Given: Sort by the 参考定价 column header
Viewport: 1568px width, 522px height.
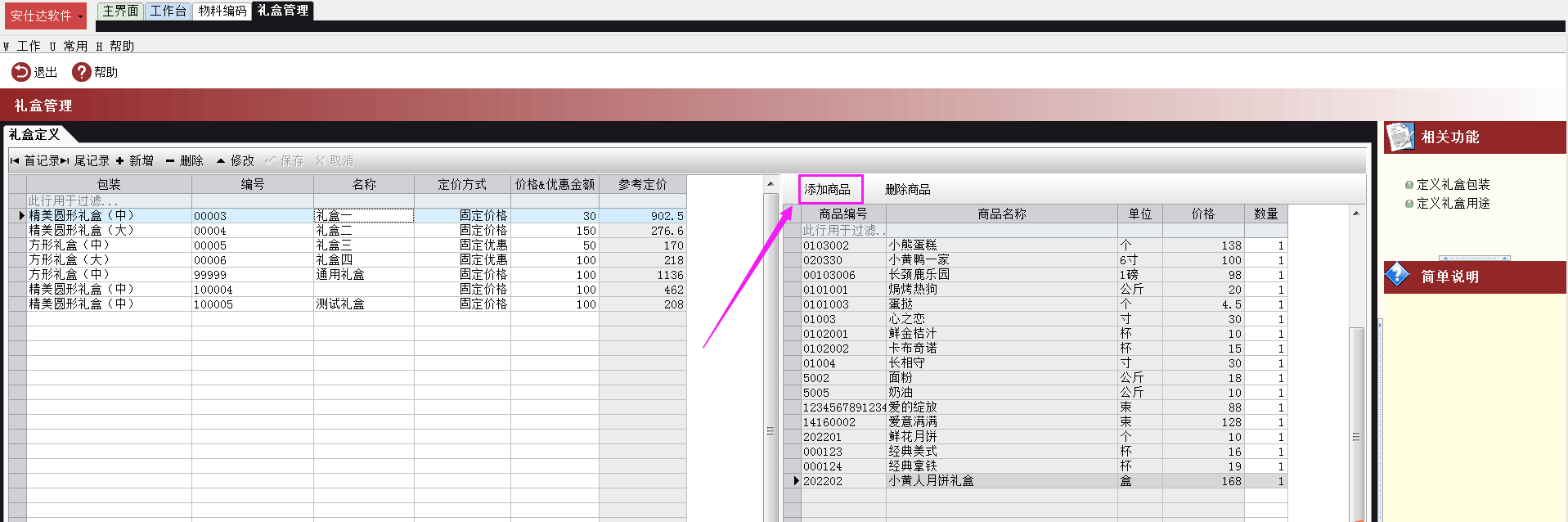Looking at the screenshot, I should point(643,184).
